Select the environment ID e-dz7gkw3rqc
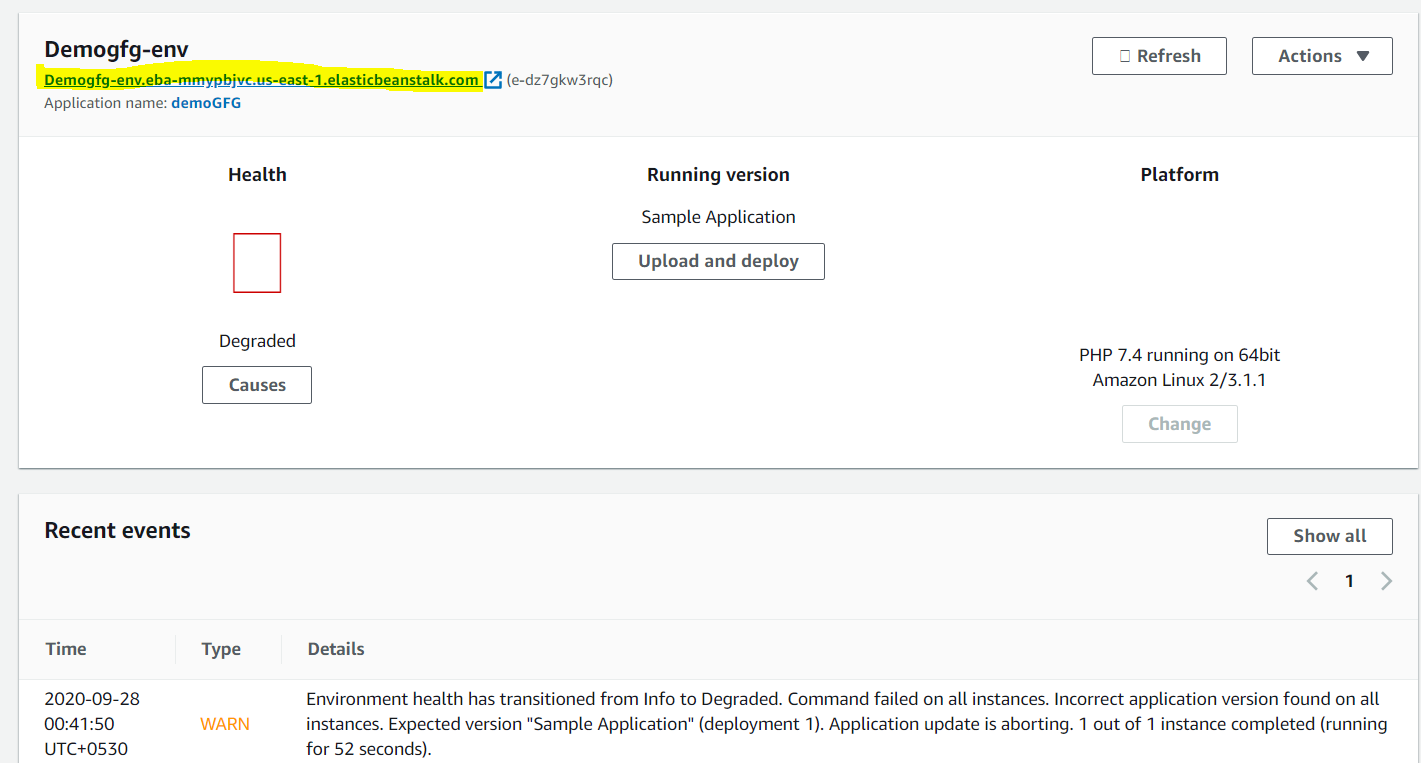Image resolution: width=1421 pixels, height=763 pixels. [560, 80]
